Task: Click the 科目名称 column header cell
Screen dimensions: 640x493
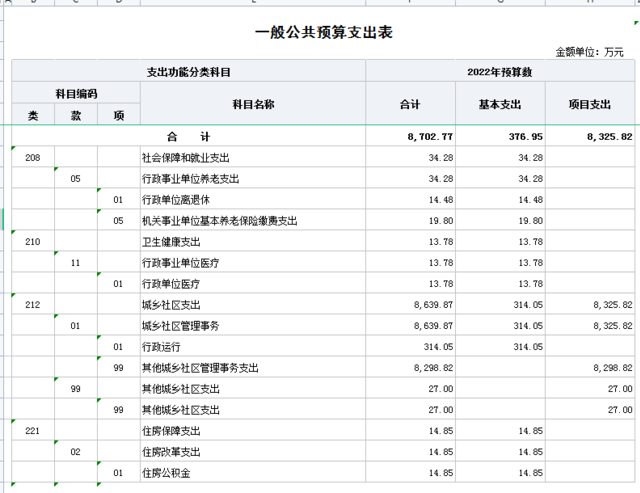Action: point(253,104)
